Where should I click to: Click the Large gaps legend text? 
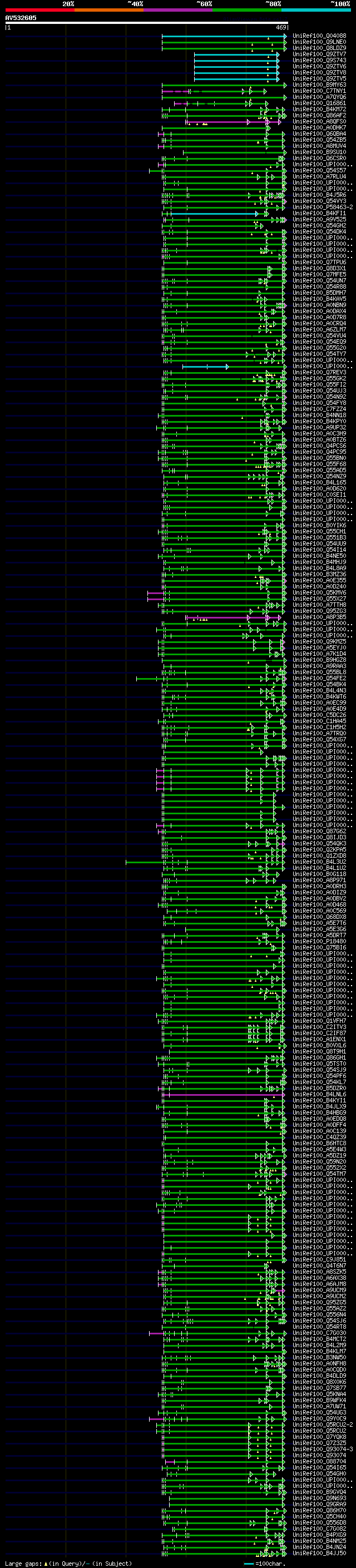click(68, 1564)
